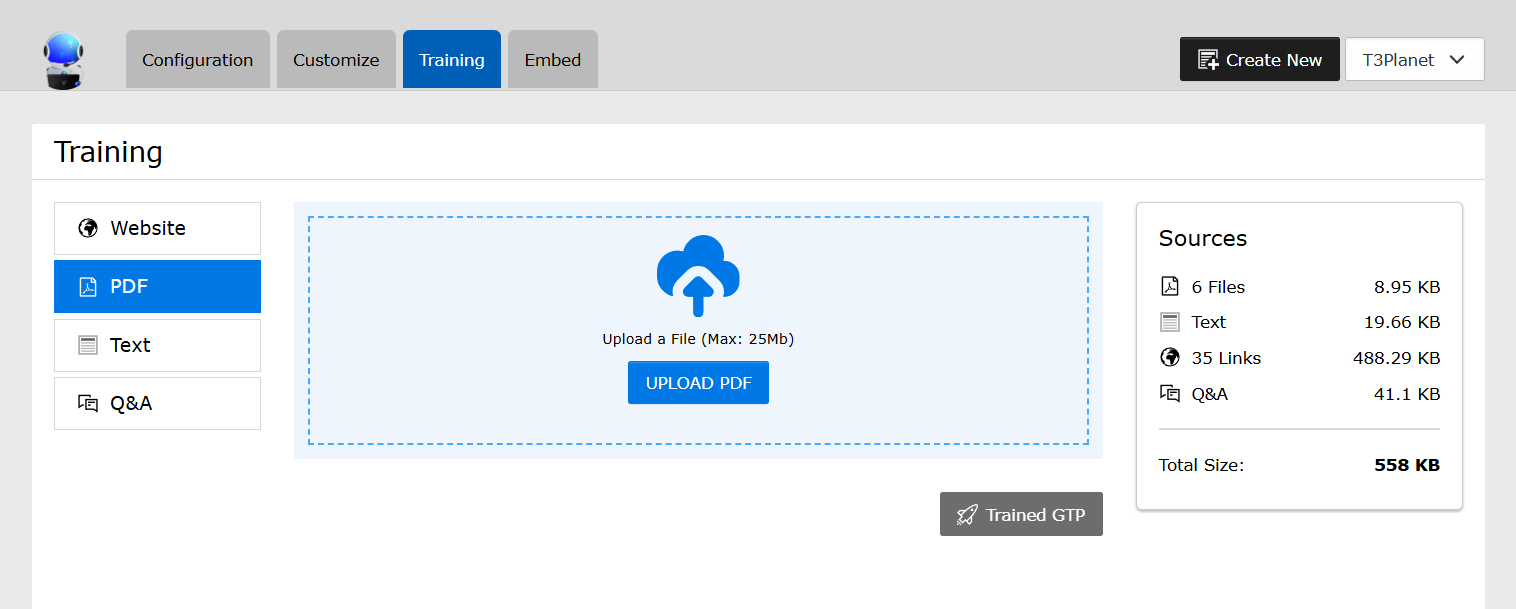Click the PDF icon next to 6 Files
The height and width of the screenshot is (609, 1516).
click(1170, 287)
